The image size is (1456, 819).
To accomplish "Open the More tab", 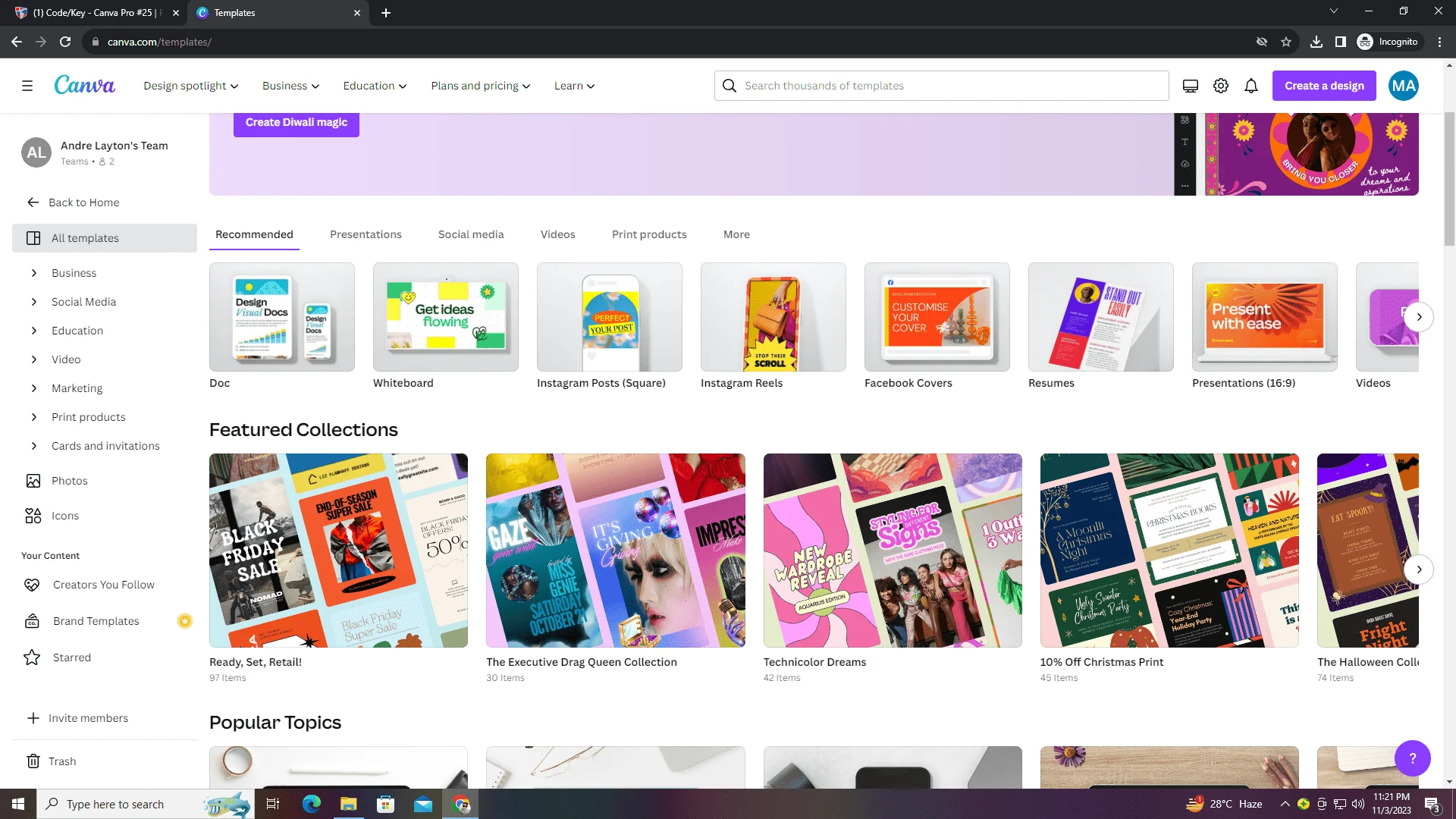I will click(736, 234).
